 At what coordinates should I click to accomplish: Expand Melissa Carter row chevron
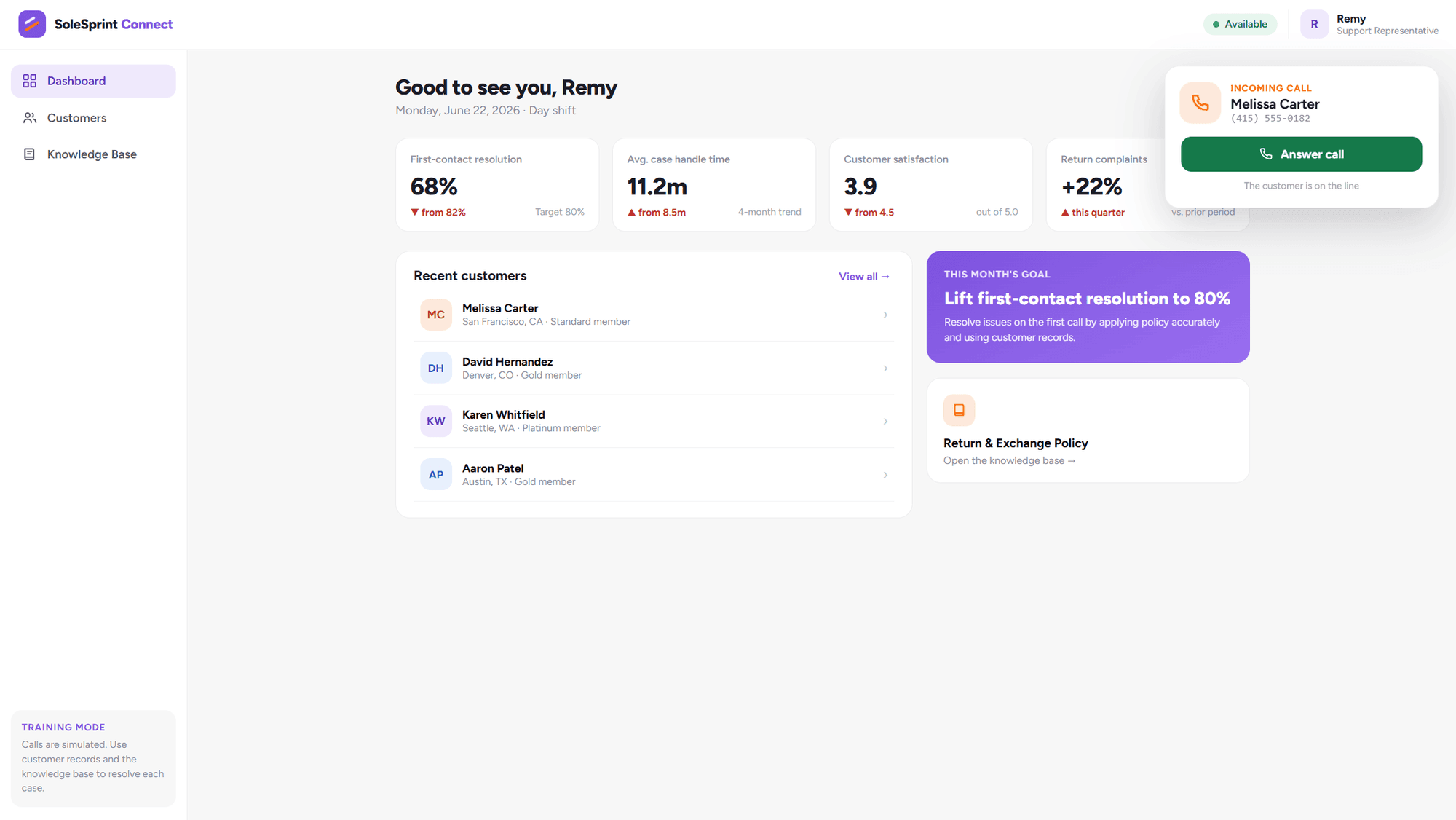pos(885,315)
